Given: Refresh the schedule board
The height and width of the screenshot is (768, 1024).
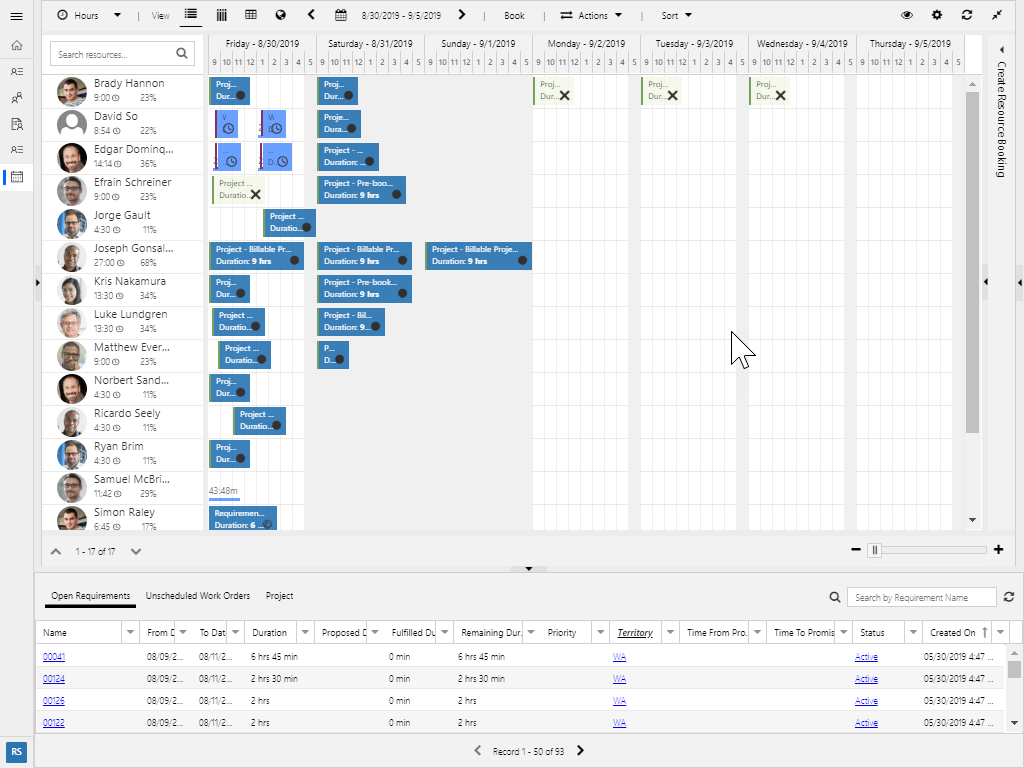Looking at the screenshot, I should (965, 15).
